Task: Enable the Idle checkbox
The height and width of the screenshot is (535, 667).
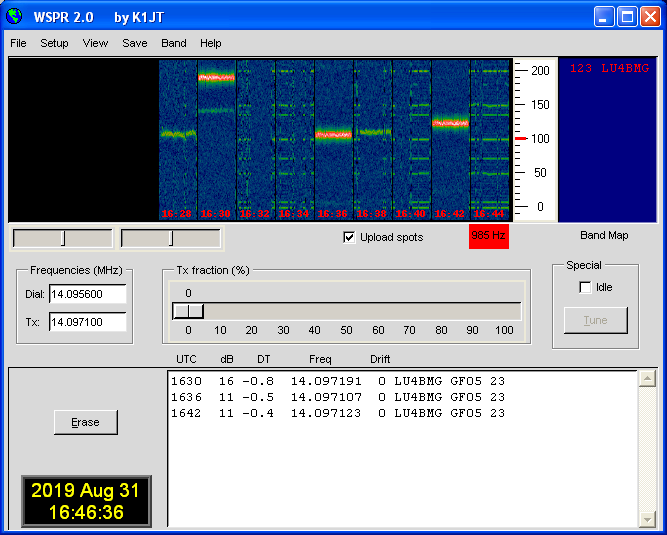Action: click(x=585, y=288)
